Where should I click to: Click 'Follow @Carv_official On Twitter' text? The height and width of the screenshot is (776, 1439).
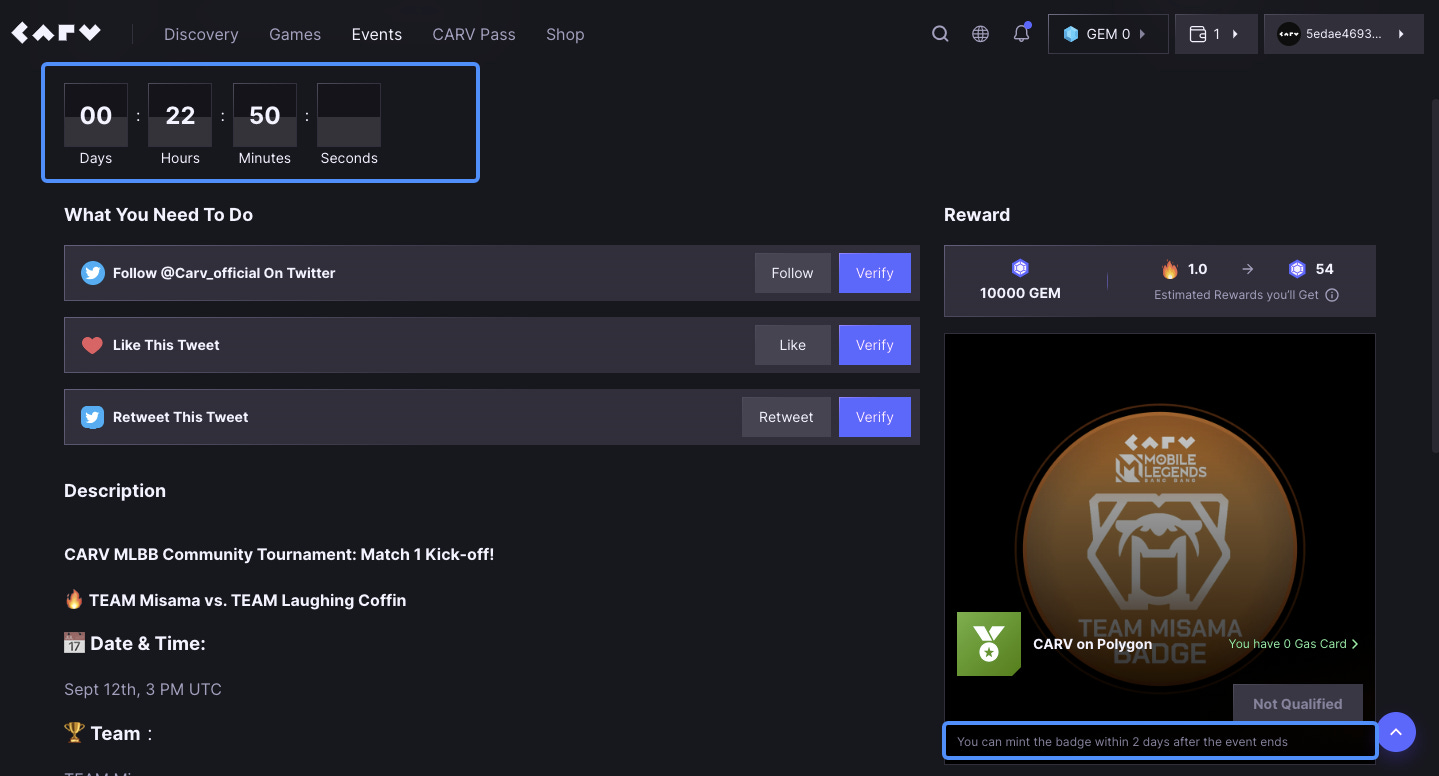(x=224, y=273)
